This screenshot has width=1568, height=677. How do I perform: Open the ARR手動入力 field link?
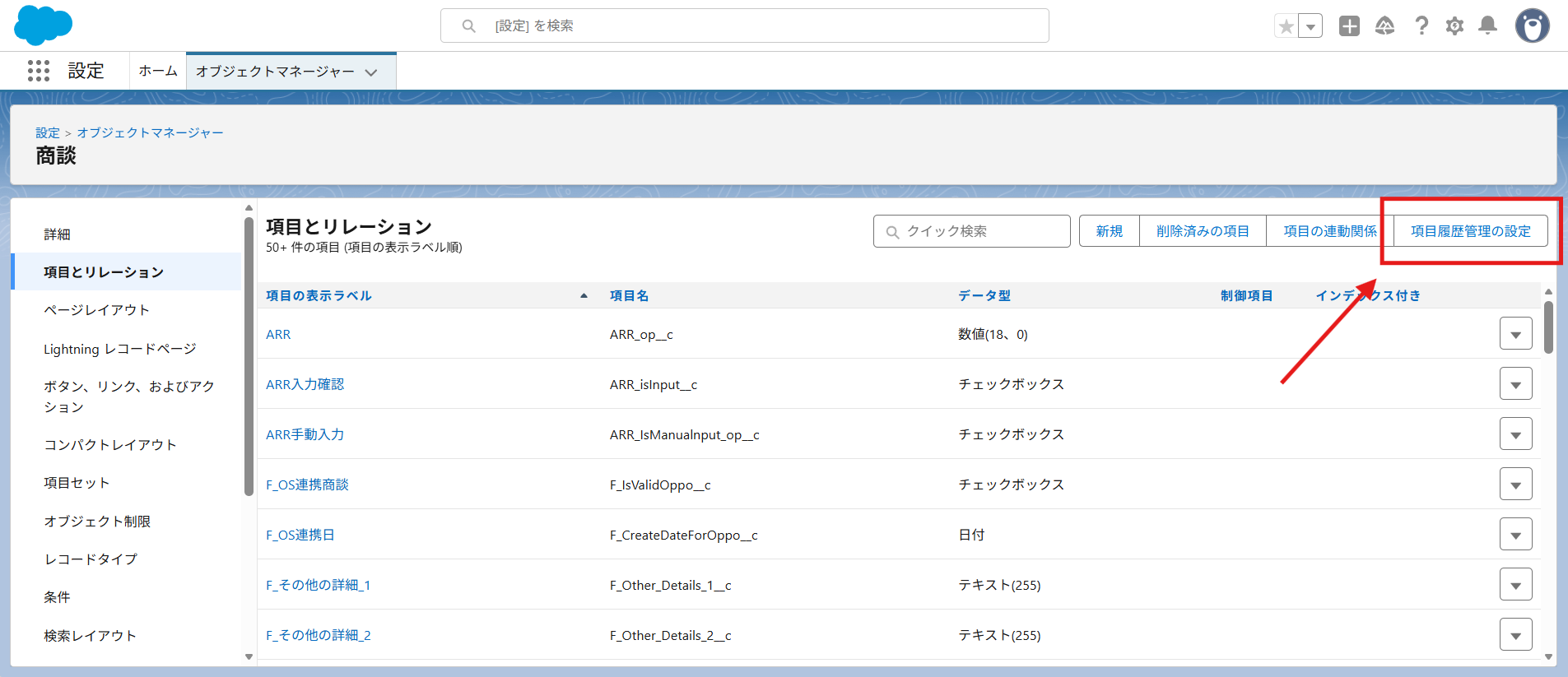pyautogui.click(x=305, y=435)
